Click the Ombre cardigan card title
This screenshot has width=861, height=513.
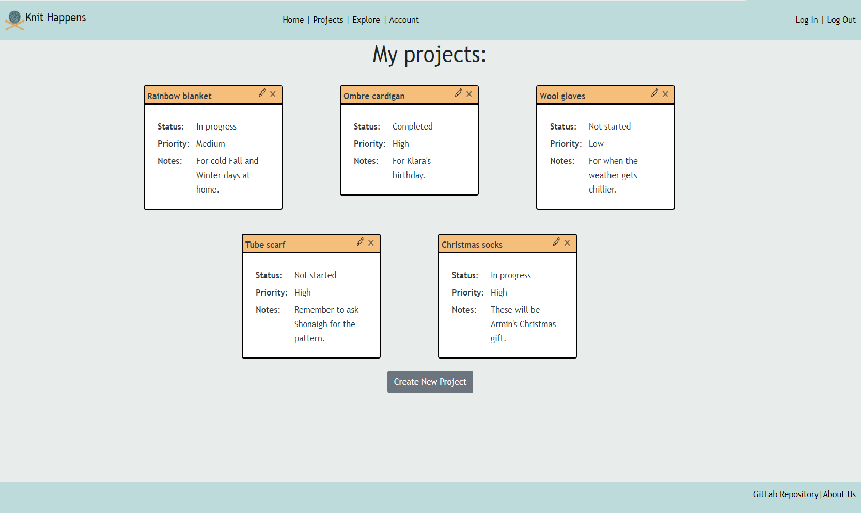click(x=374, y=96)
